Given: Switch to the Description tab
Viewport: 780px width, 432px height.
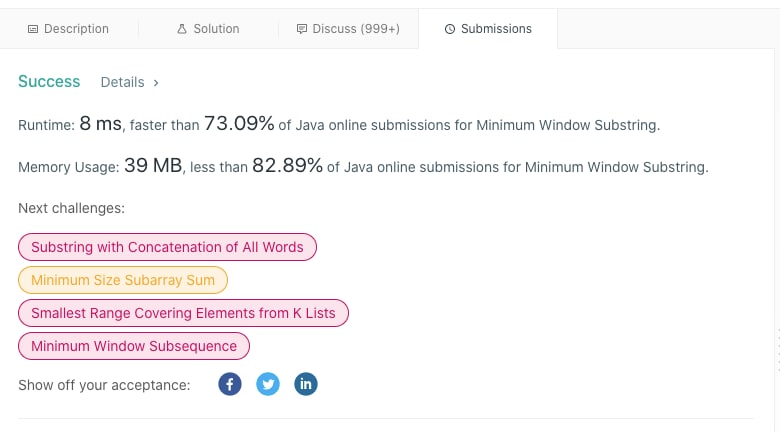Looking at the screenshot, I should (69, 29).
